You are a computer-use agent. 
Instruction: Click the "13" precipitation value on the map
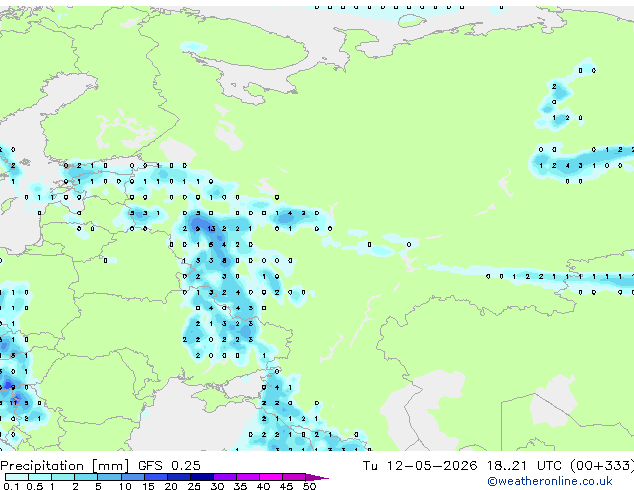[x=211, y=229]
